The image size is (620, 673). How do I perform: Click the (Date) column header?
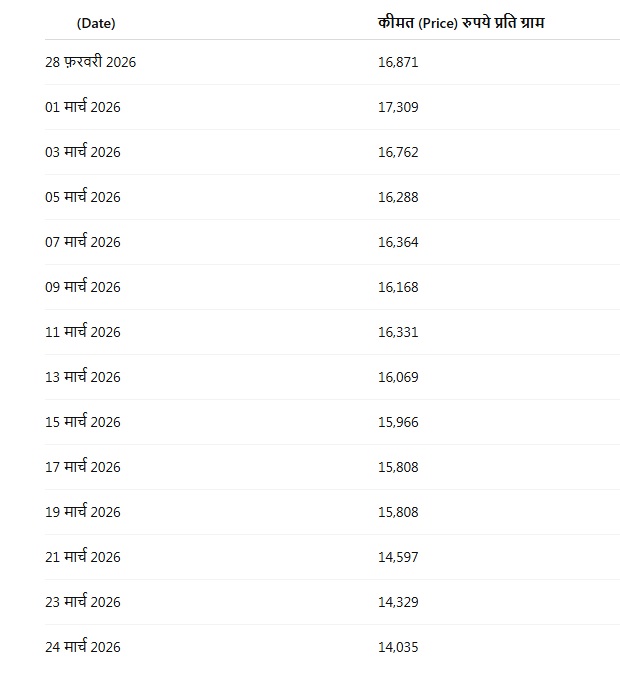[x=96, y=23]
